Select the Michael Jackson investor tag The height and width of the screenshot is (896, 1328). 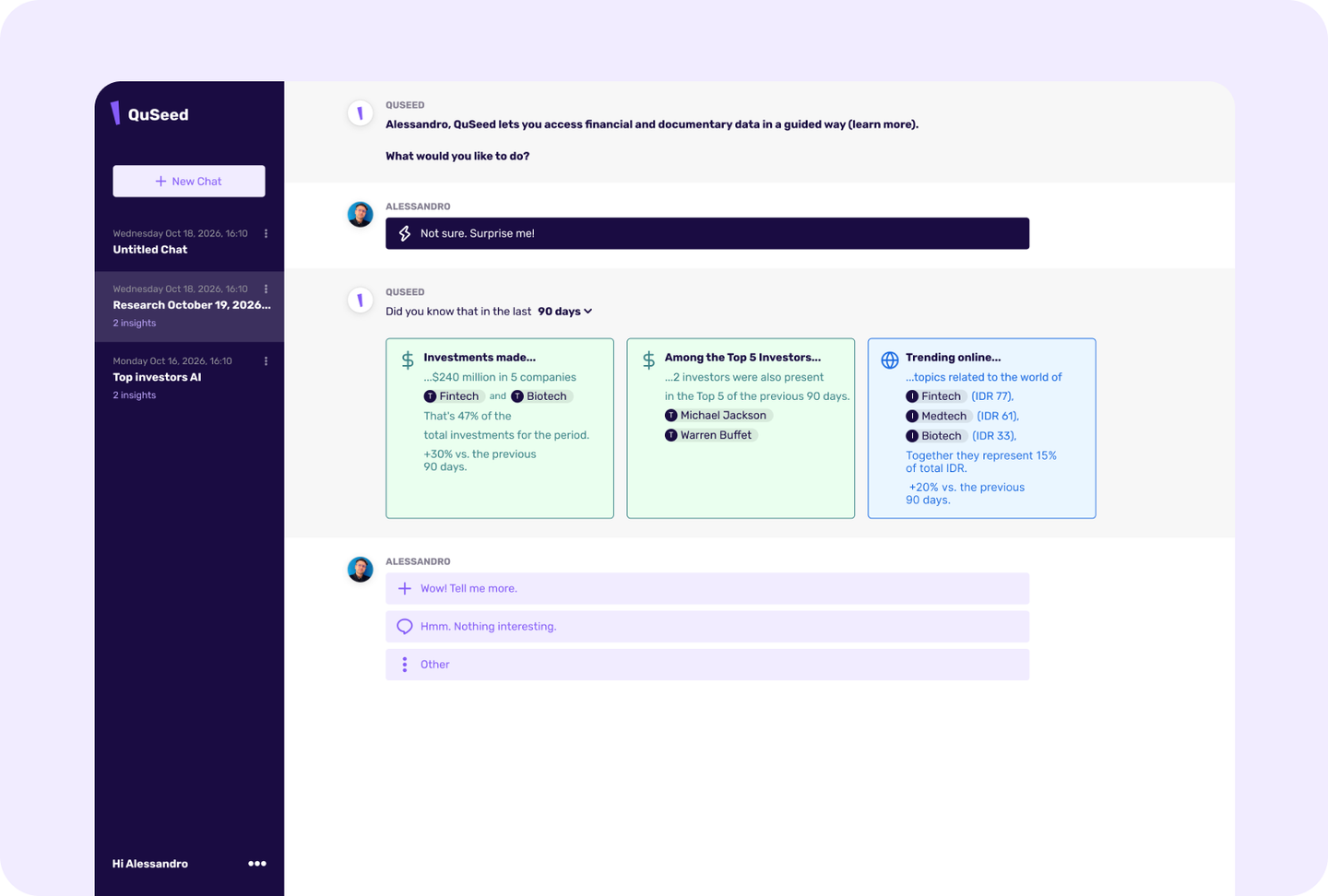(x=717, y=416)
